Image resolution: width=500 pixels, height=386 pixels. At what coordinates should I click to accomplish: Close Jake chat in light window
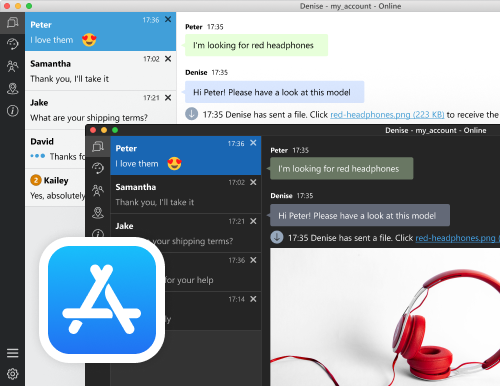pos(168,97)
